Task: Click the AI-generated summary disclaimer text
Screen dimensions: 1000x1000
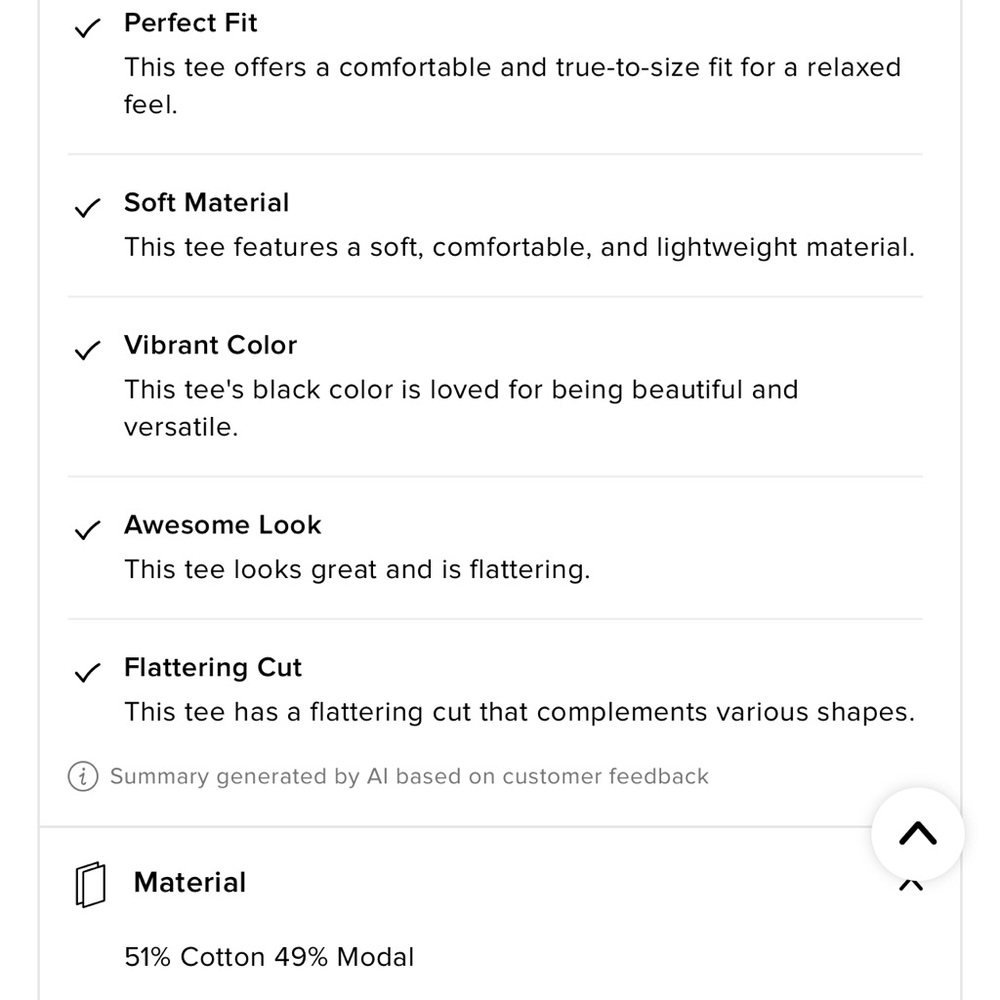Action: click(x=409, y=776)
